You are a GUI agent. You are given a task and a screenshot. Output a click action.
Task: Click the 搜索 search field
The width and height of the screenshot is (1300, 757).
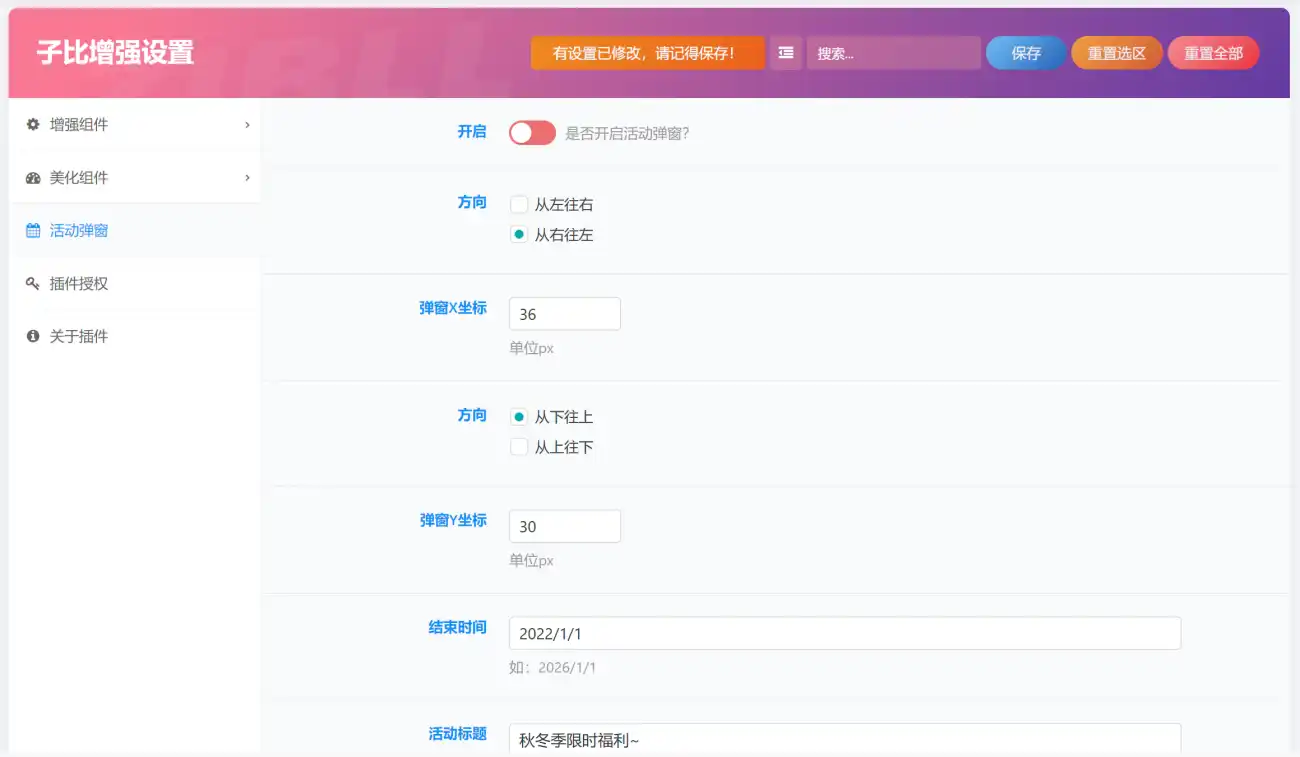point(893,53)
